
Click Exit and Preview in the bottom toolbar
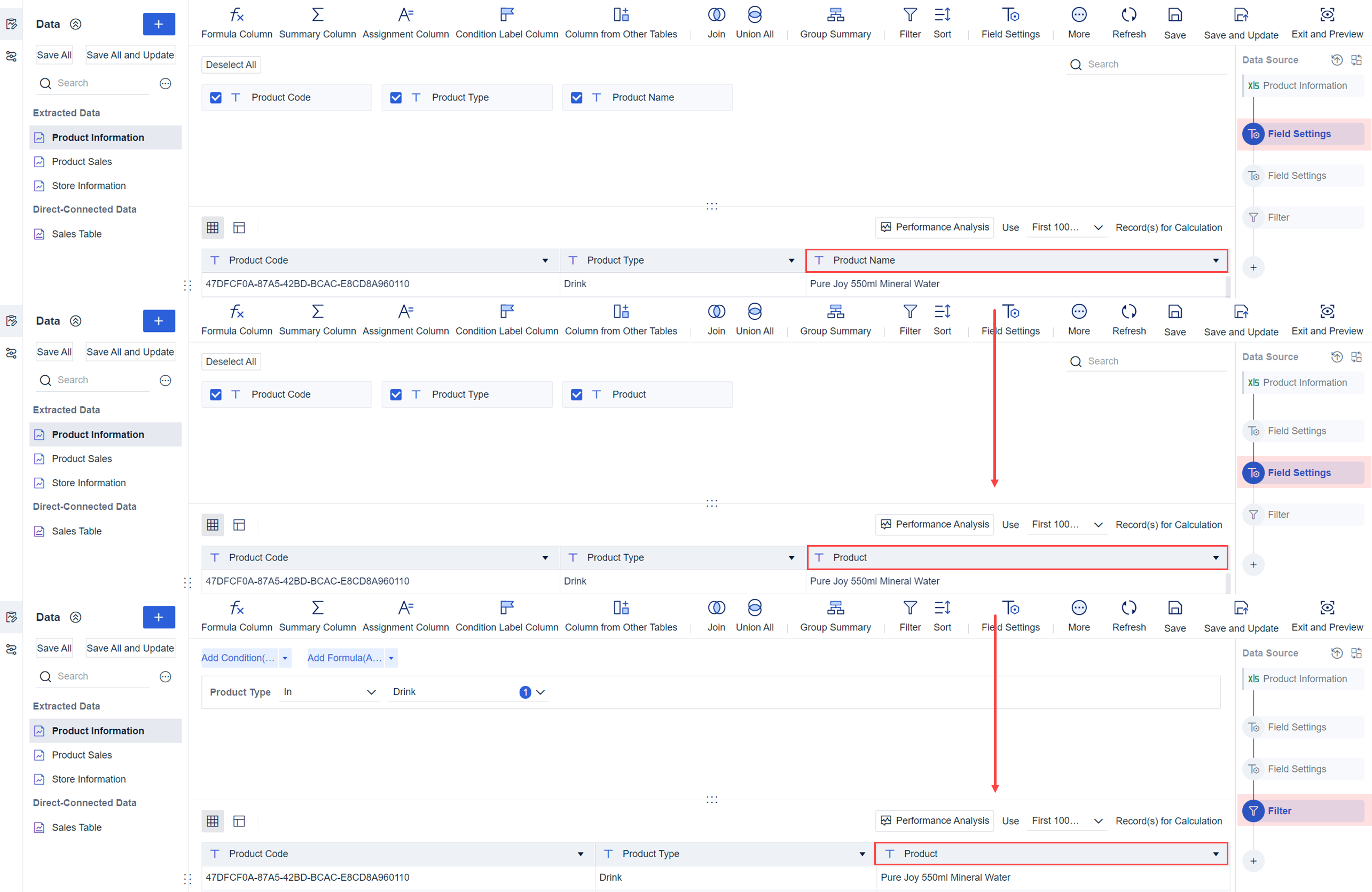(x=1327, y=616)
